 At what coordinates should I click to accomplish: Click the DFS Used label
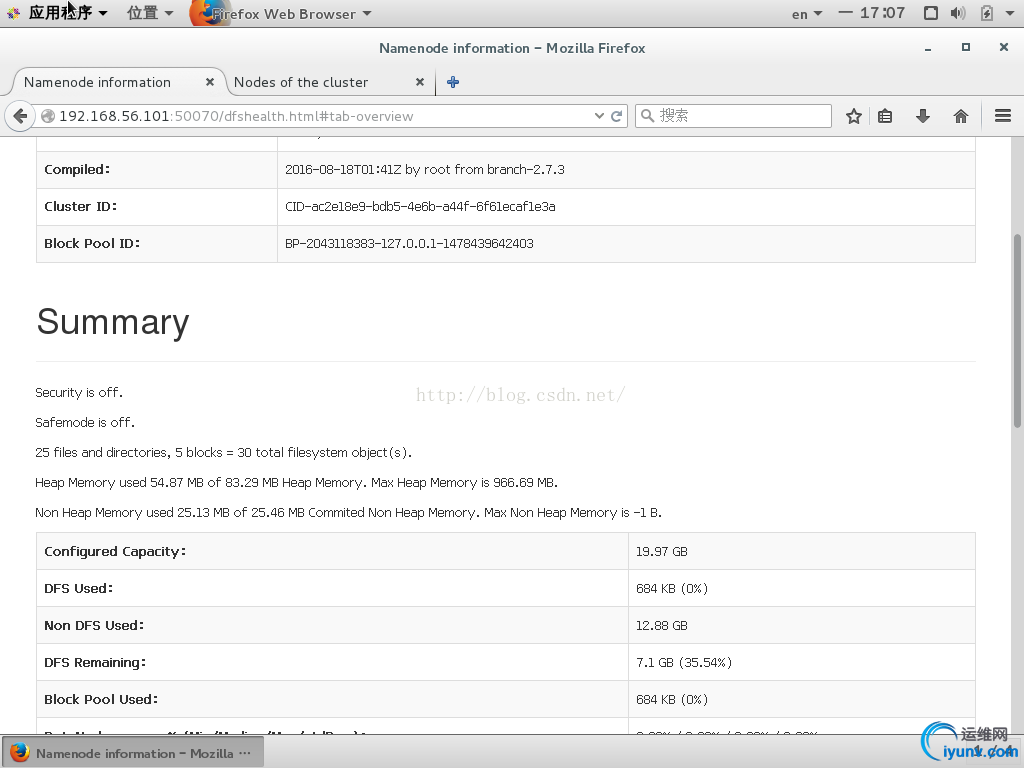pos(78,588)
